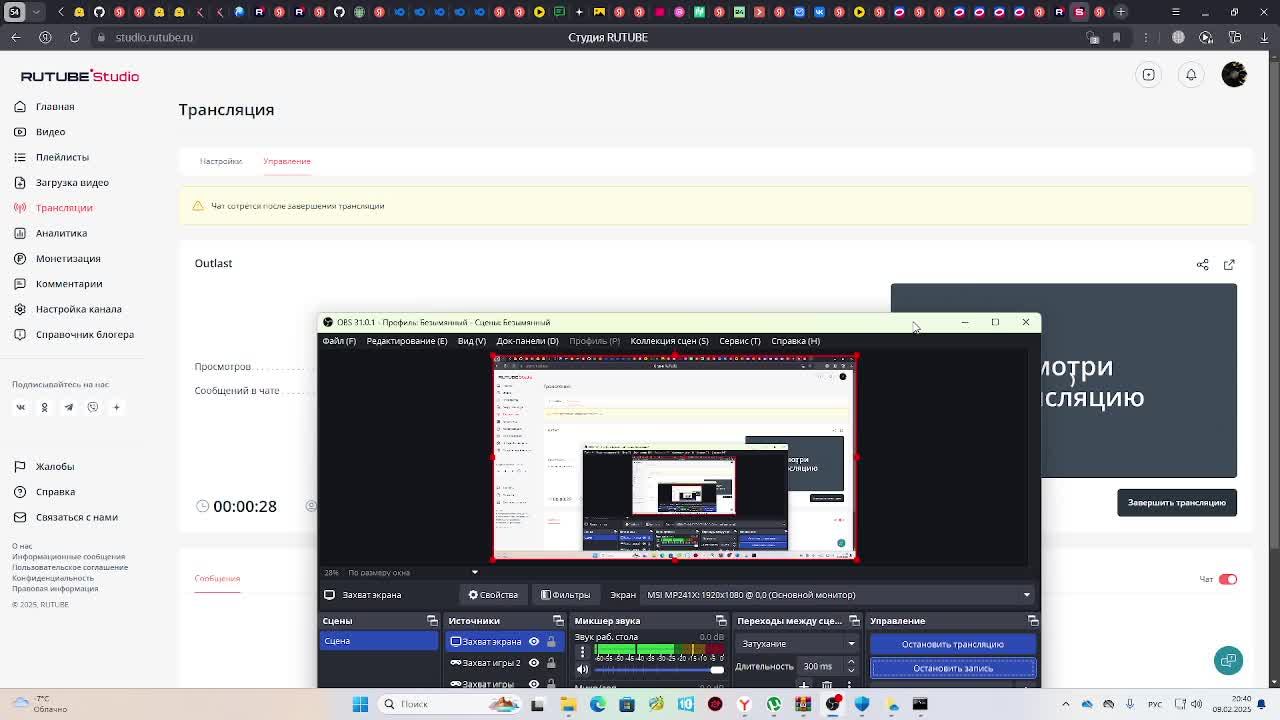Image resolution: width=1280 pixels, height=720 pixels.
Task: Open Комментарии section
Action: click(58, 284)
